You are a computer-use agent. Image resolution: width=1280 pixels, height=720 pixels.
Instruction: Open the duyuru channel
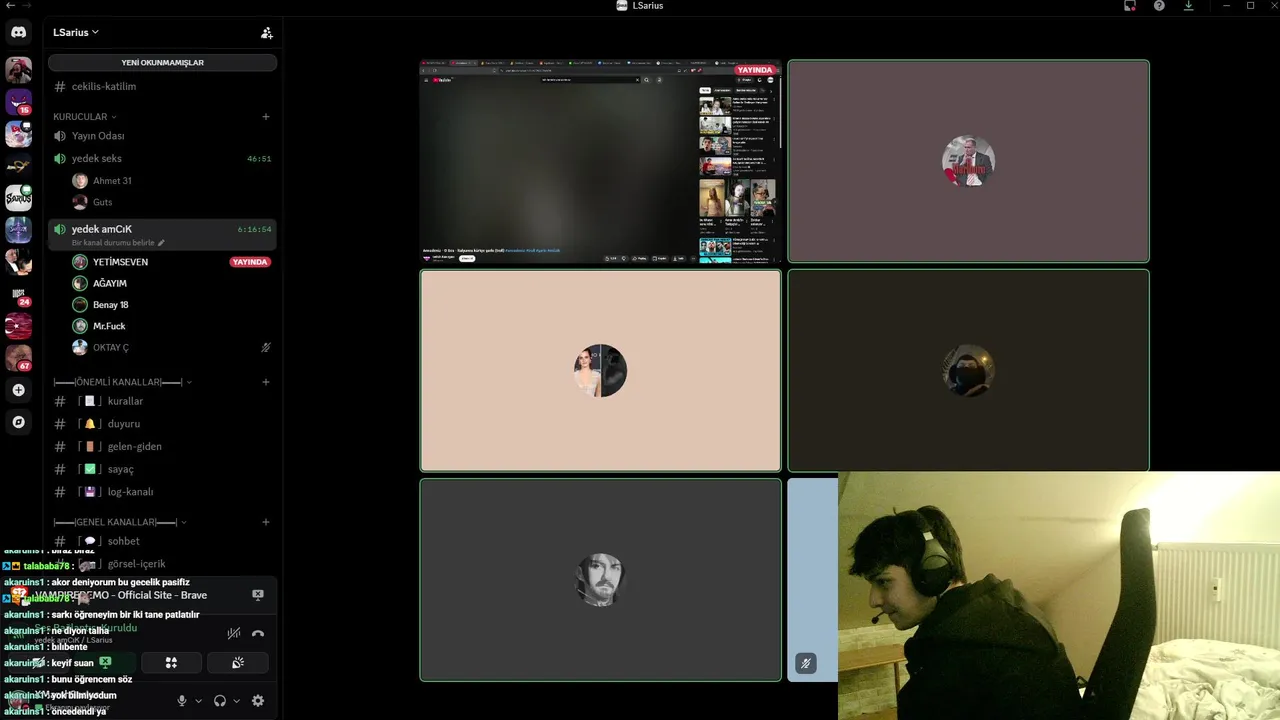(162, 424)
